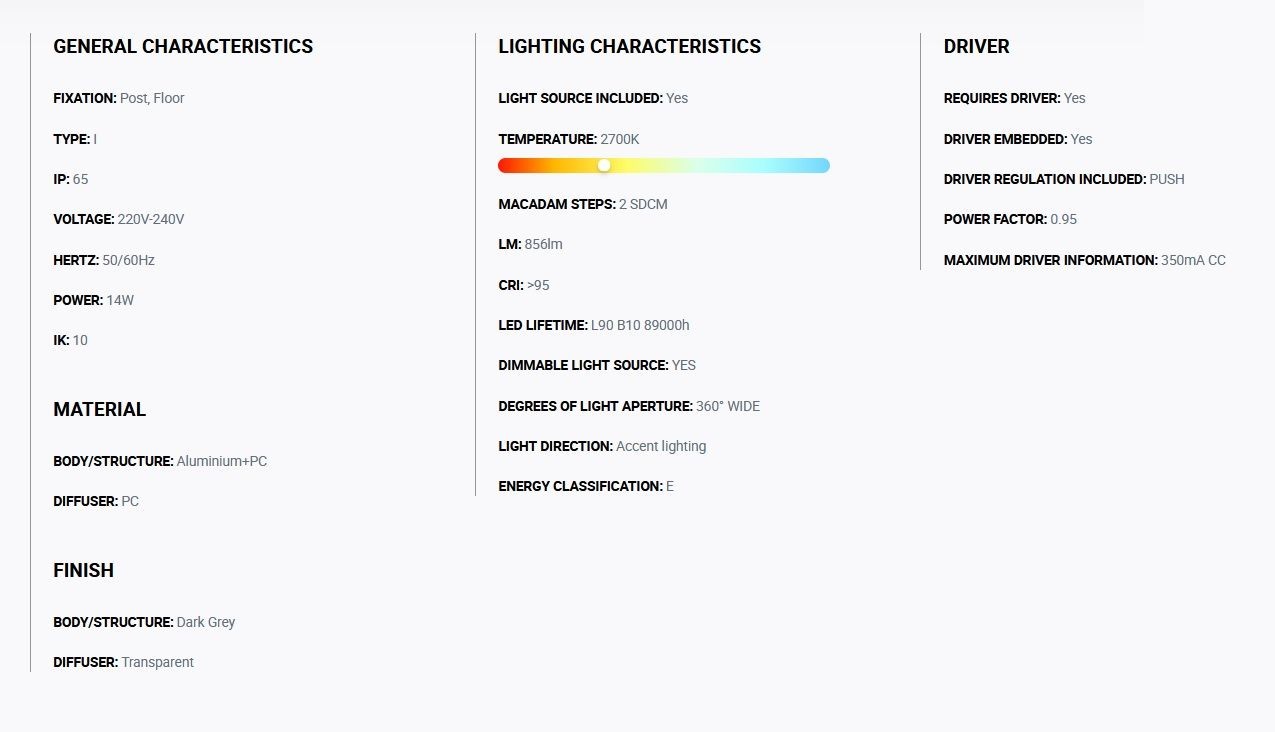Click the IK value '10'

pos(80,340)
